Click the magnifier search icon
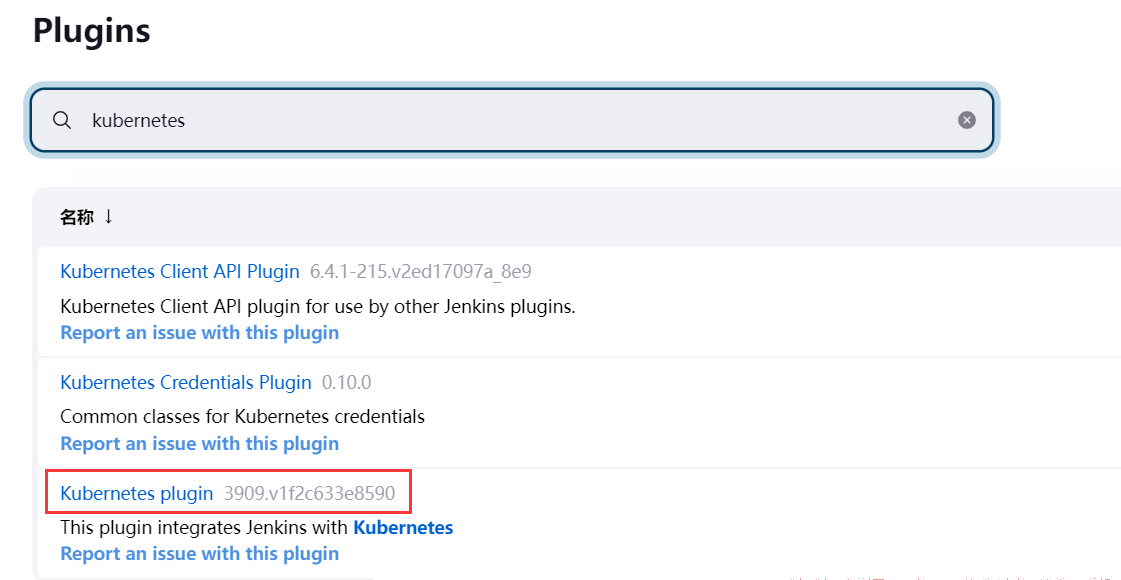Image resolution: width=1121 pixels, height=580 pixels. 62,120
